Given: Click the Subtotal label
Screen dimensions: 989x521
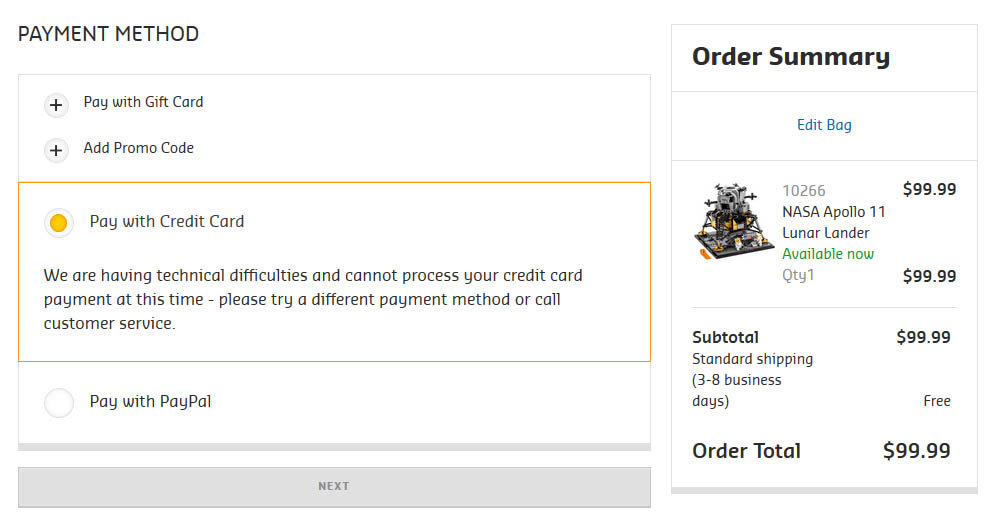Looking at the screenshot, I should [725, 337].
